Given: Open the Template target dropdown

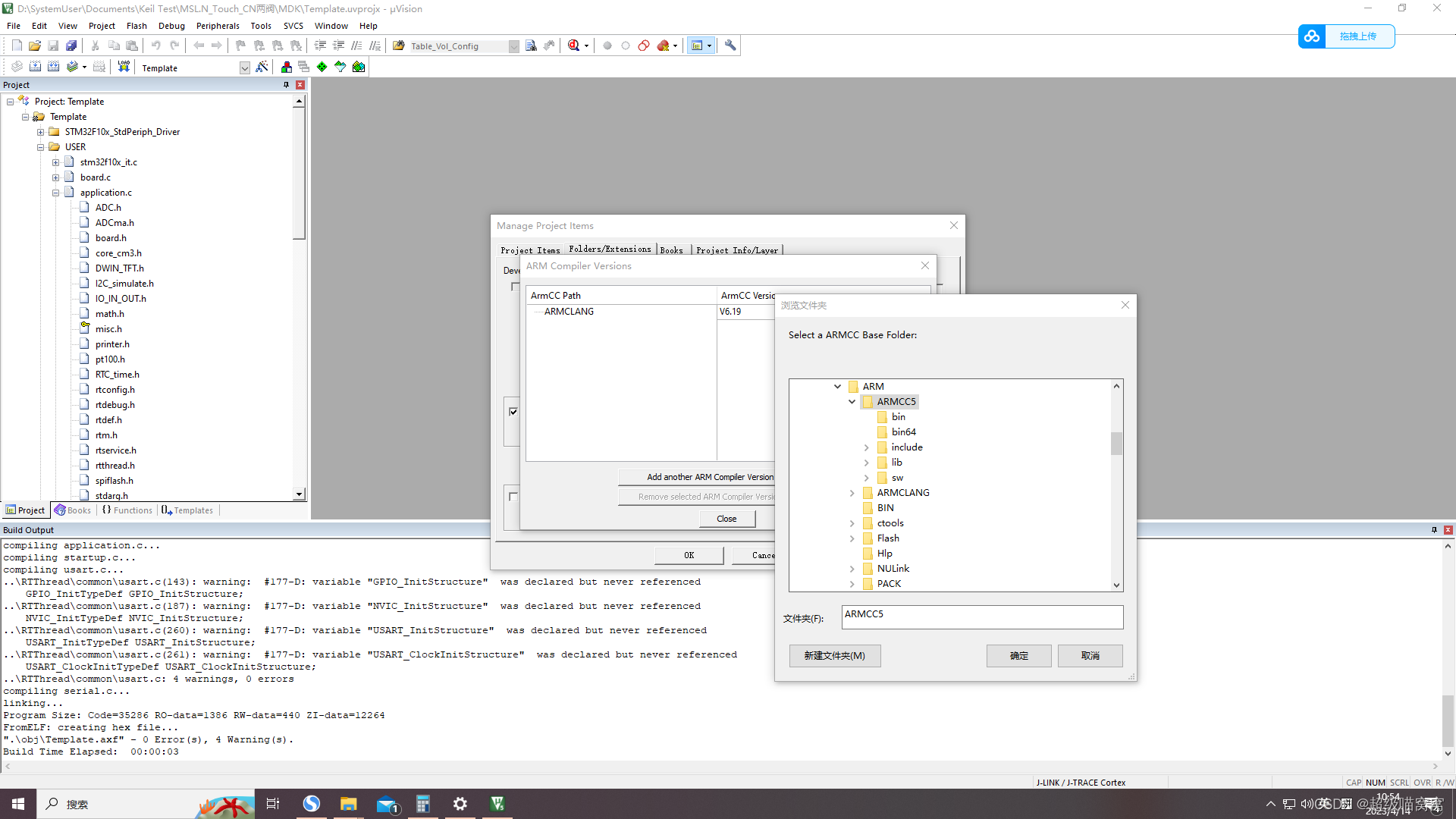Looking at the screenshot, I should coord(244,67).
